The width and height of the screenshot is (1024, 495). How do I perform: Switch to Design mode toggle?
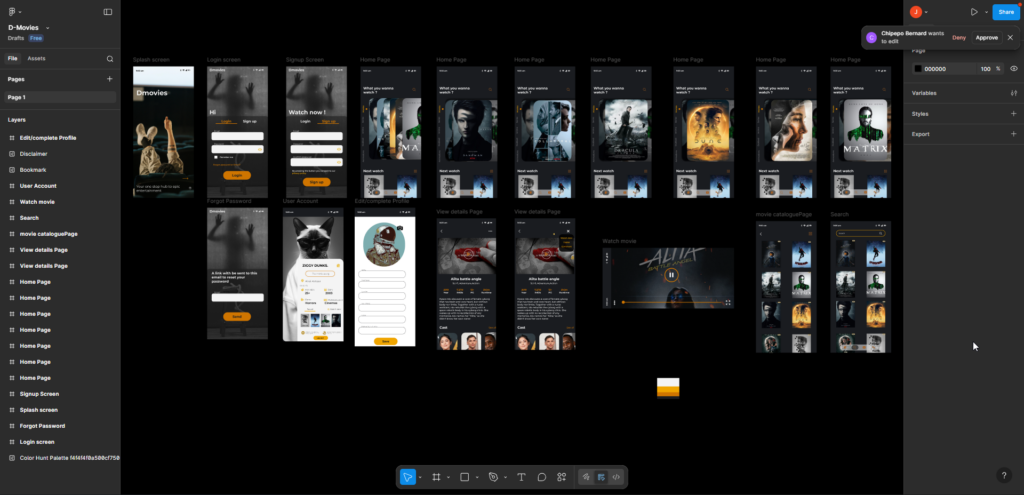tap(601, 477)
